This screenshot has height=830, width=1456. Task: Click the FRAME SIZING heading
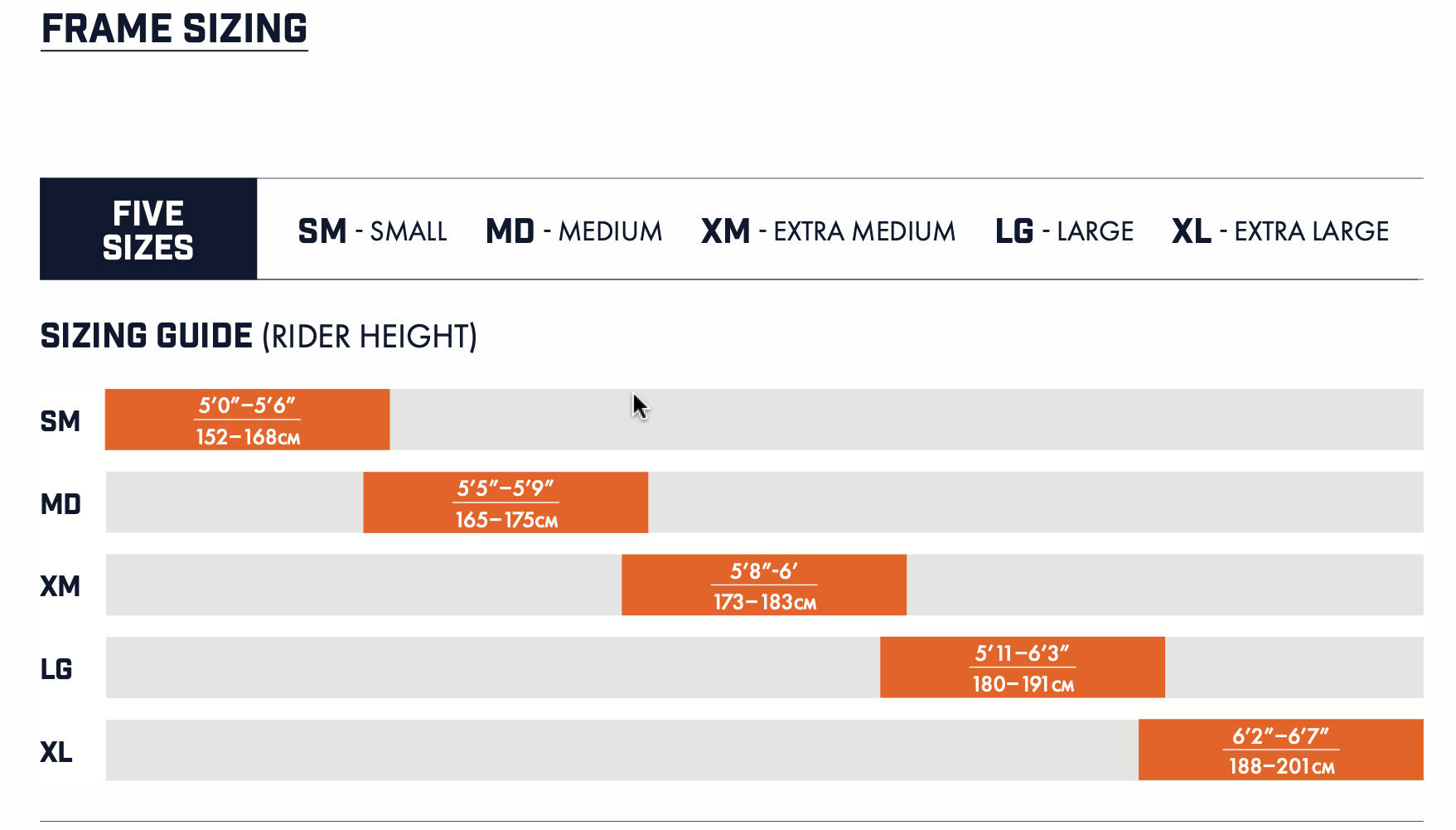(x=174, y=29)
